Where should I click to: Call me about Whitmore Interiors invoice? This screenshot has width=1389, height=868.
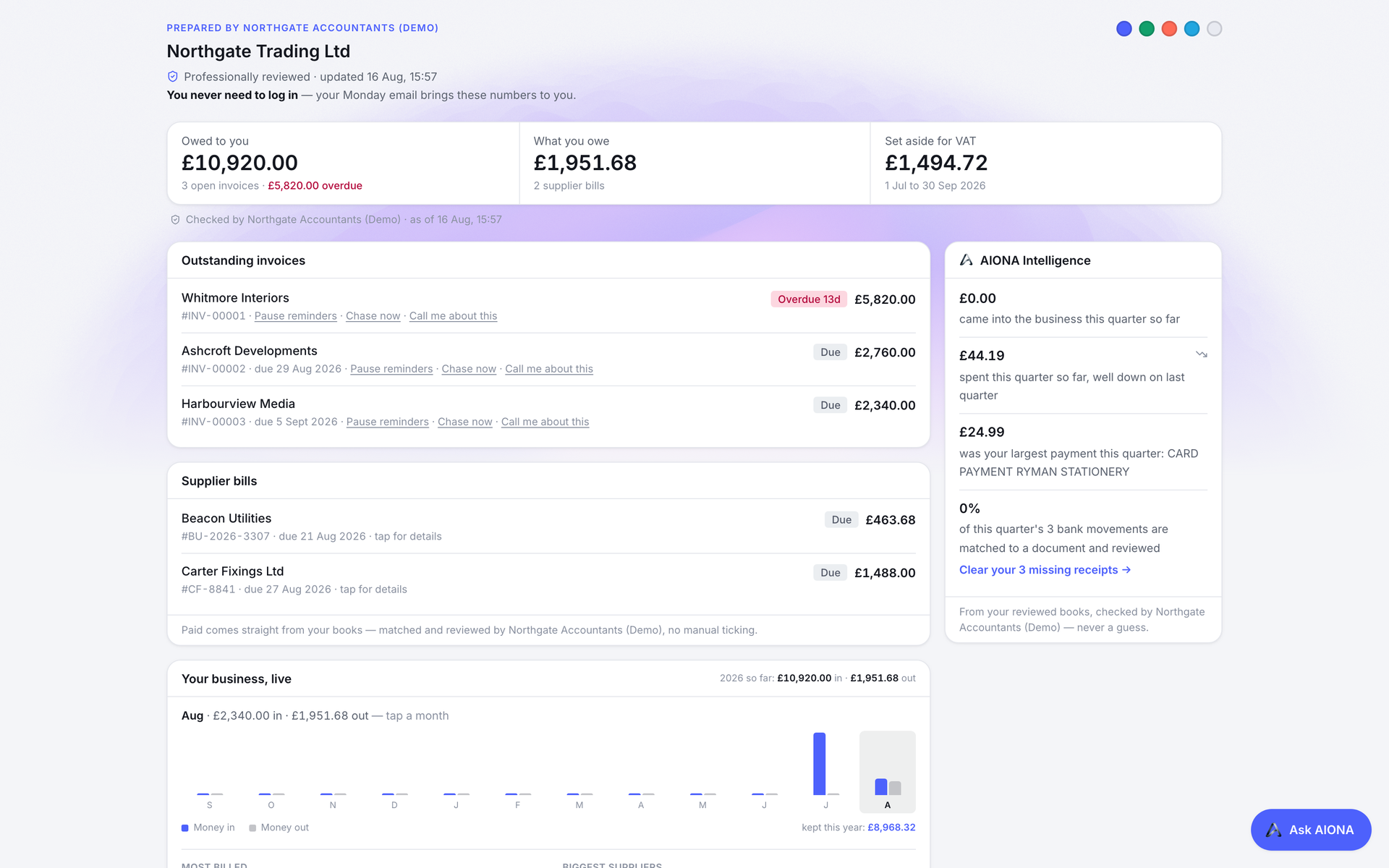tap(453, 316)
